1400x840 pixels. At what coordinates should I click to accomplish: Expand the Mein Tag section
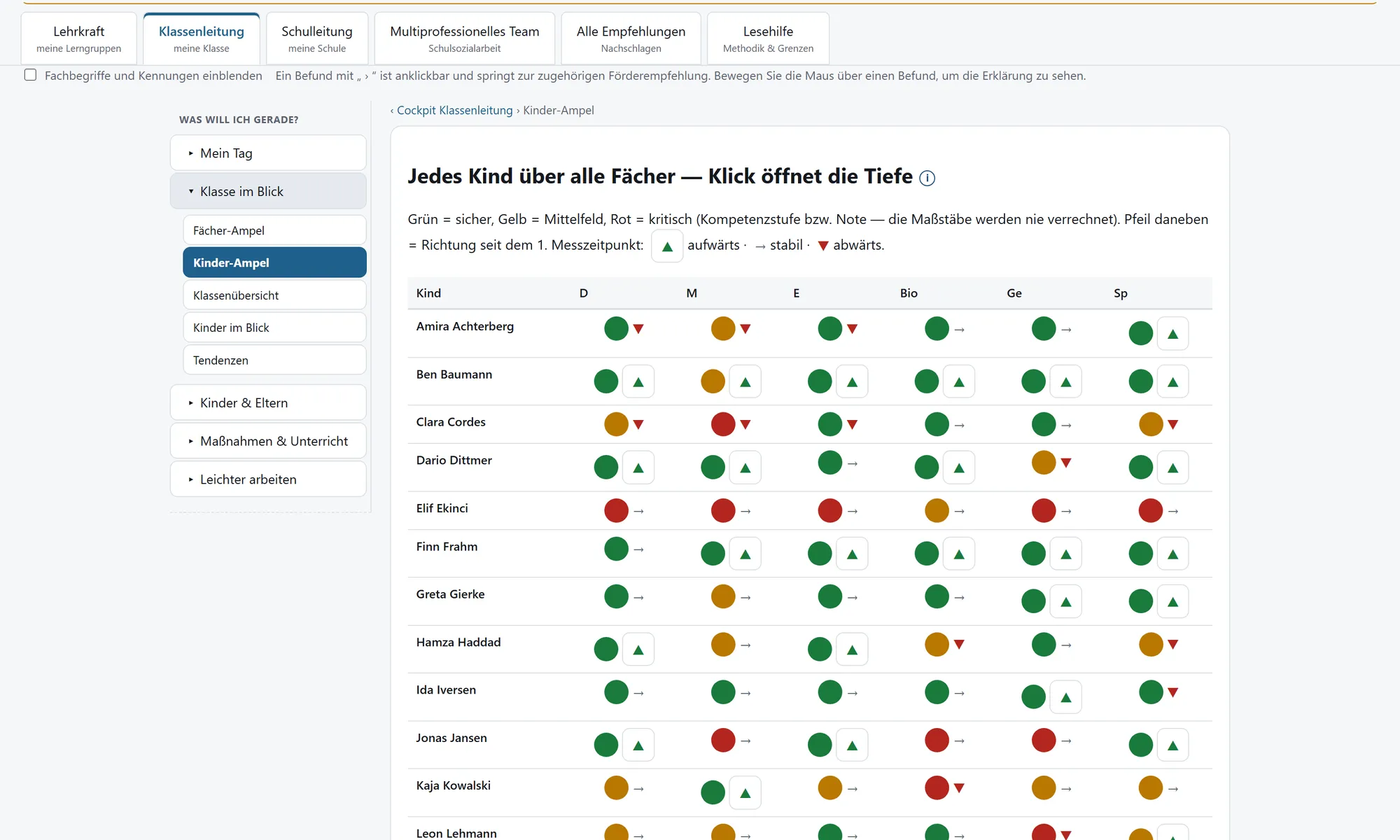268,153
